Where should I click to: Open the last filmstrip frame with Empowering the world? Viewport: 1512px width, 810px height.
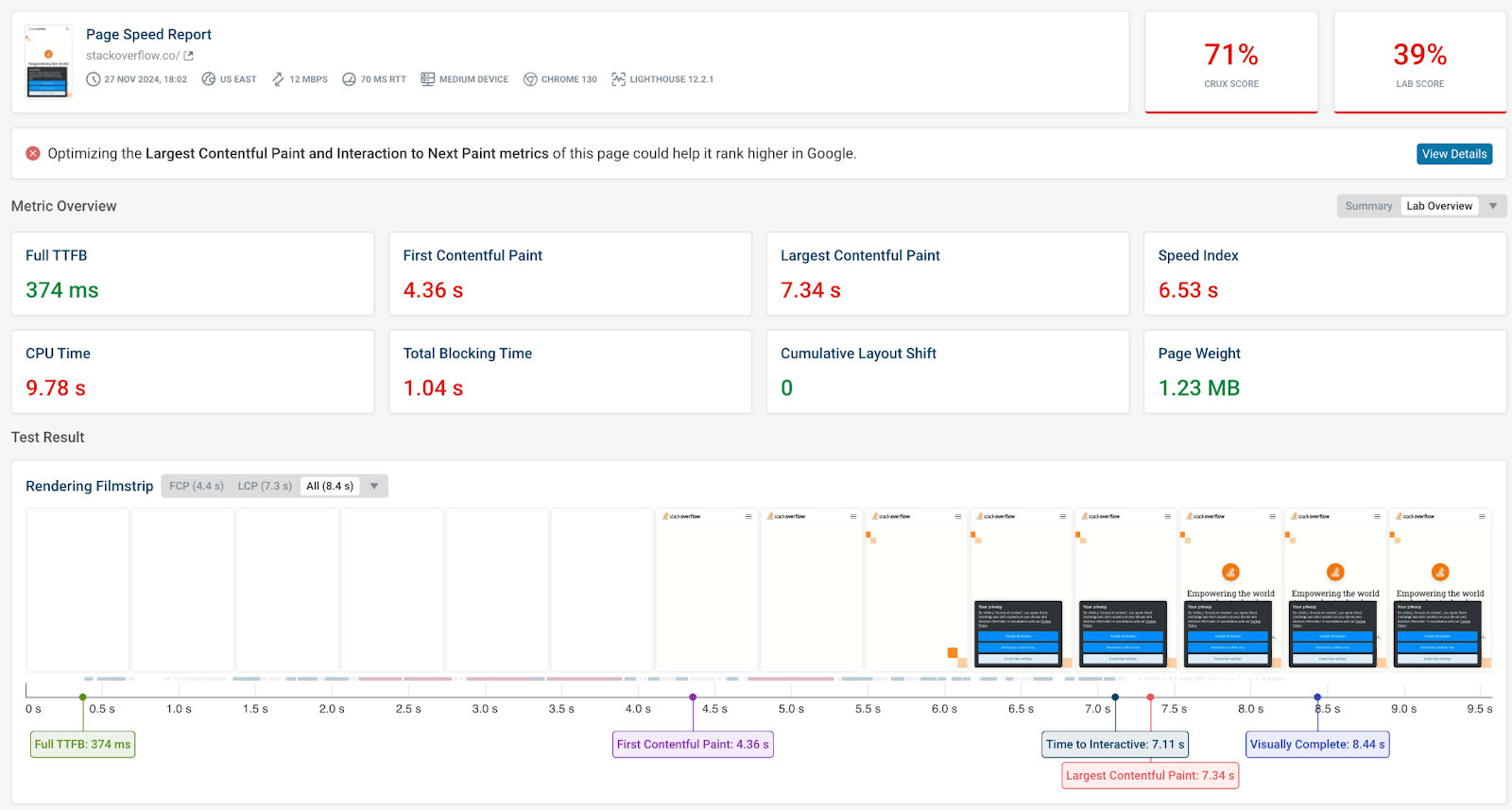point(1441,590)
